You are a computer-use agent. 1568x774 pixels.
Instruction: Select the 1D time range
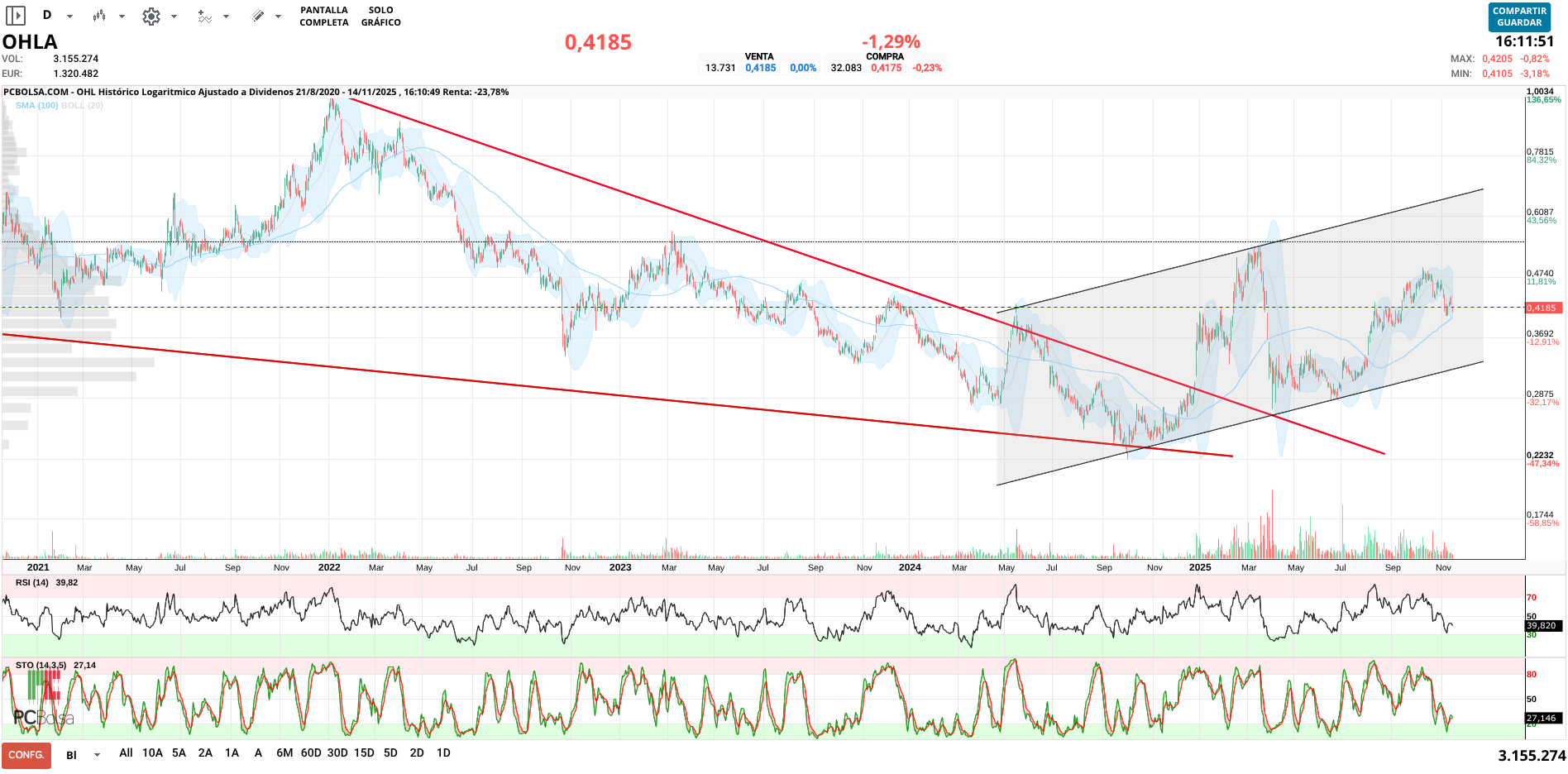click(443, 752)
